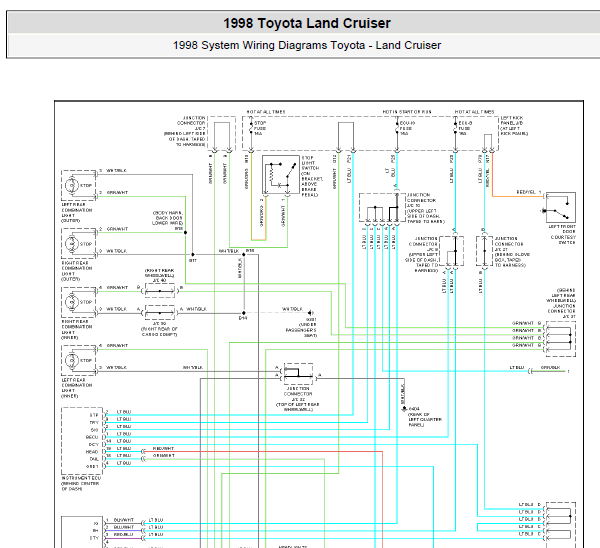
Task: Click the D14 splice dot
Action: click(244, 313)
